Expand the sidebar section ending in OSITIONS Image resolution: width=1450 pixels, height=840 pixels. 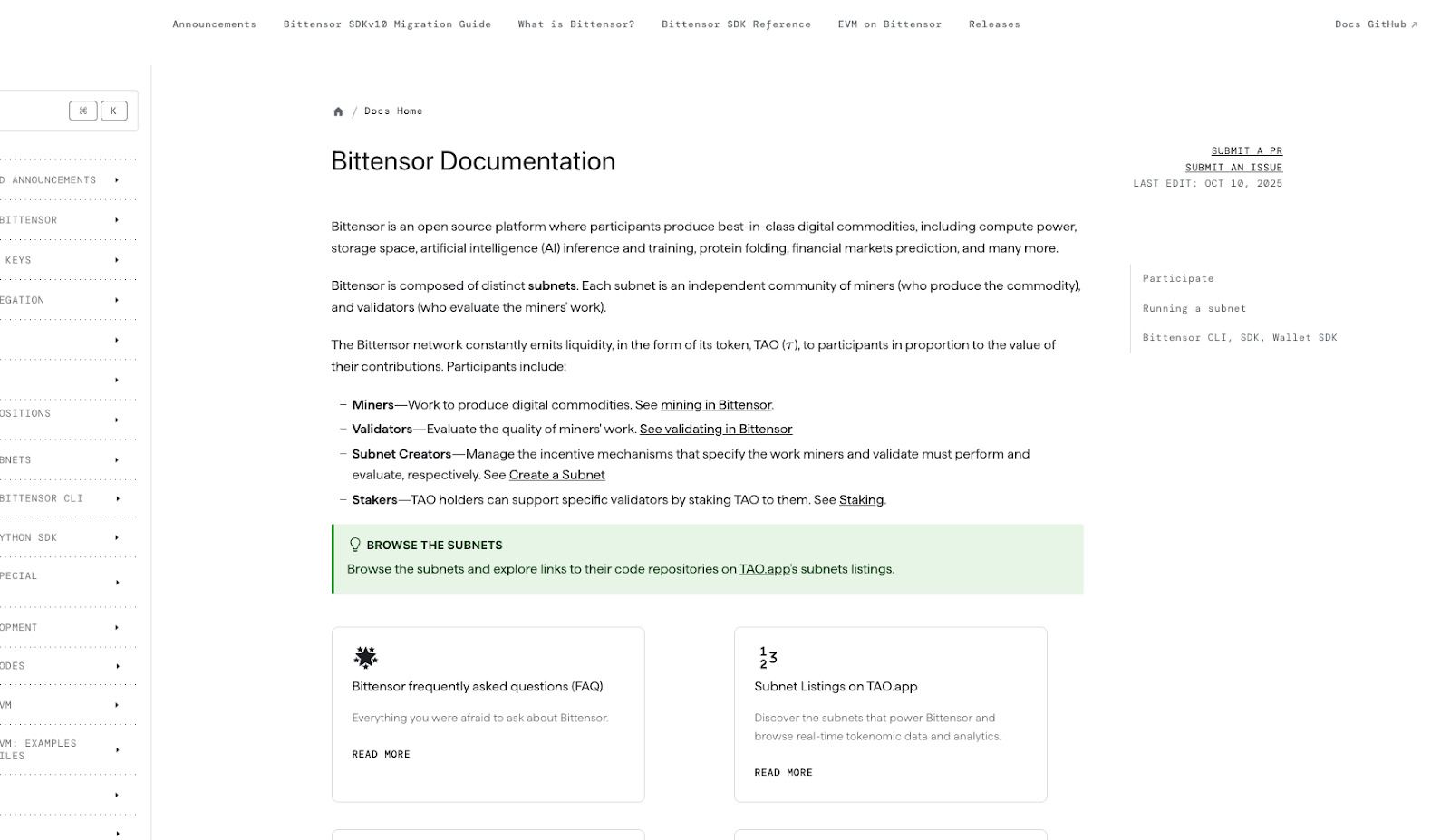[x=117, y=420]
